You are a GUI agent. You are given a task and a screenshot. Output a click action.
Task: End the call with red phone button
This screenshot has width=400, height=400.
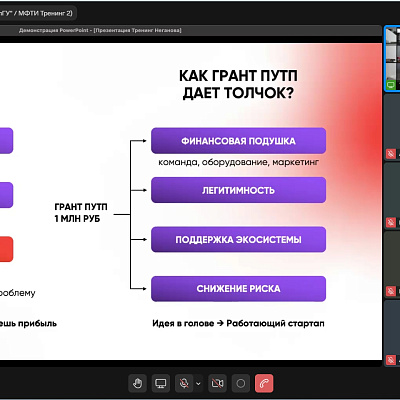point(264,383)
